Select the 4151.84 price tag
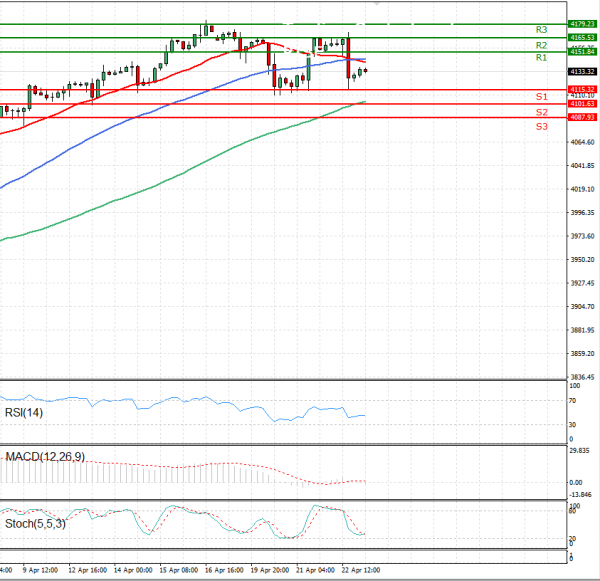600x581 pixels. 582,52
